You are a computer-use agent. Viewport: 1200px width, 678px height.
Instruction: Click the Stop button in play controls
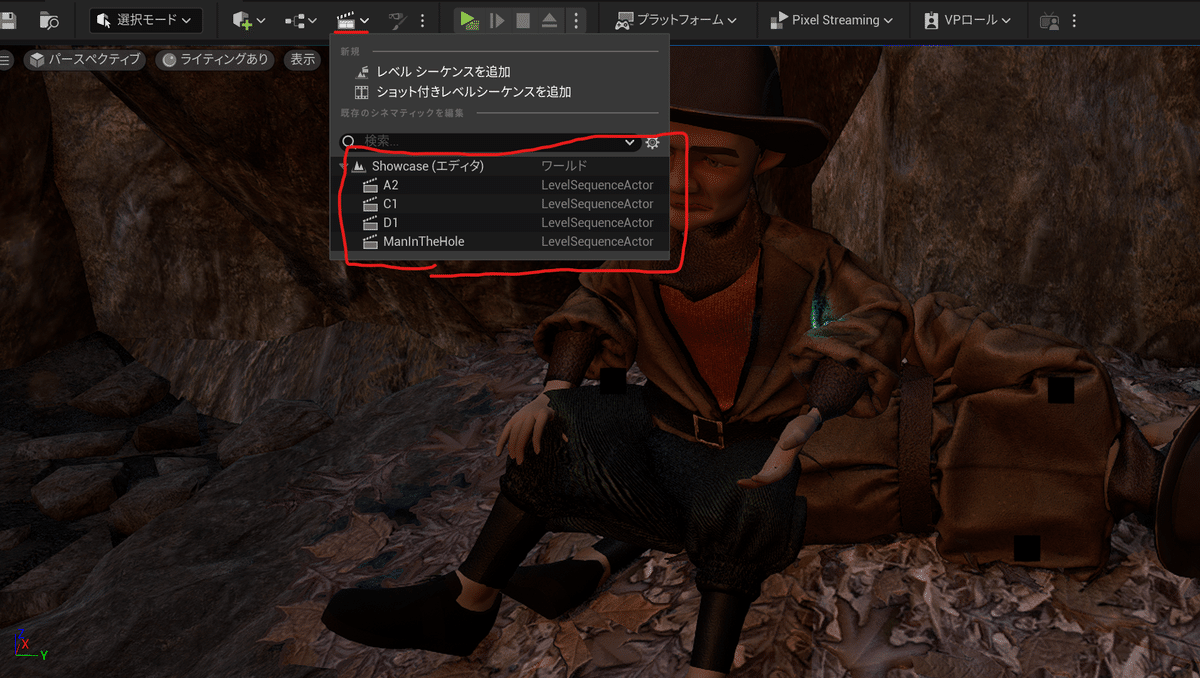(522, 20)
